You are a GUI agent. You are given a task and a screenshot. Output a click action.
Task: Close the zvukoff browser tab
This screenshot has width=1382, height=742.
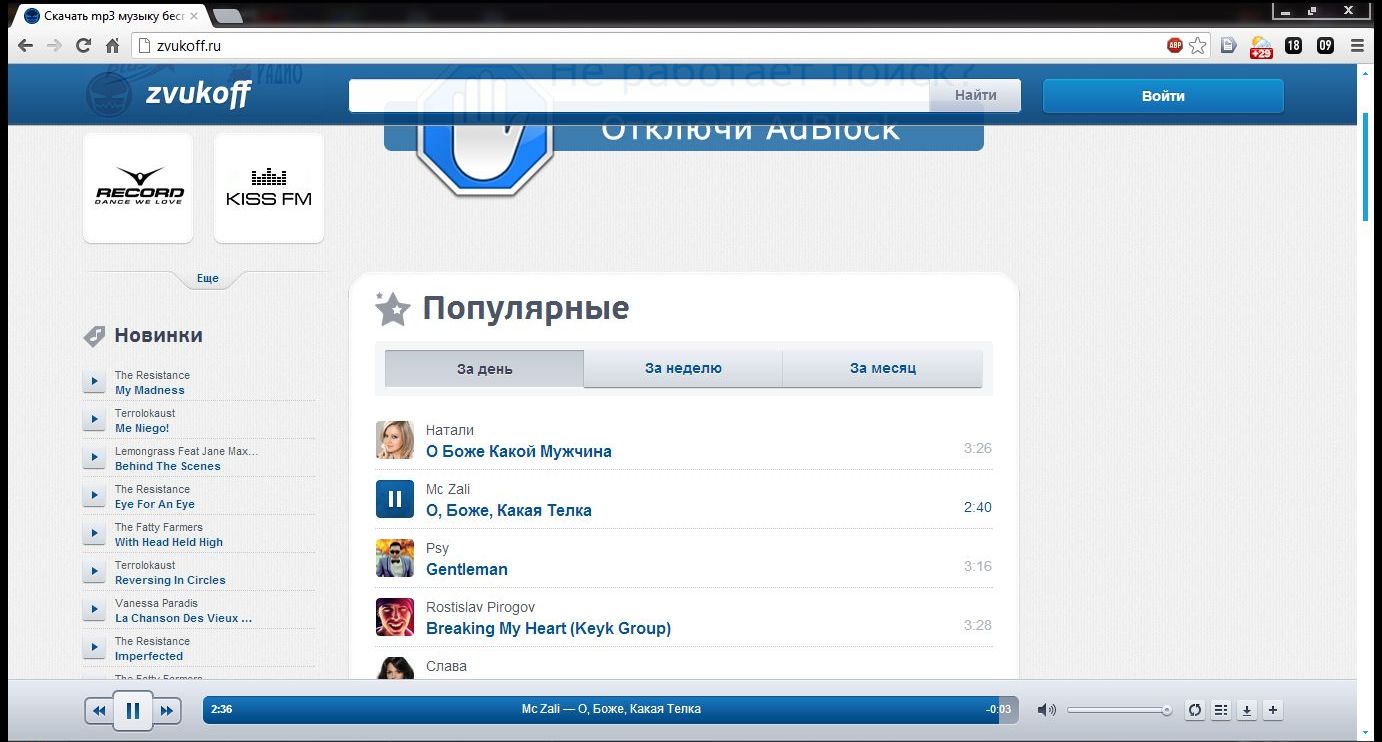coord(193,16)
